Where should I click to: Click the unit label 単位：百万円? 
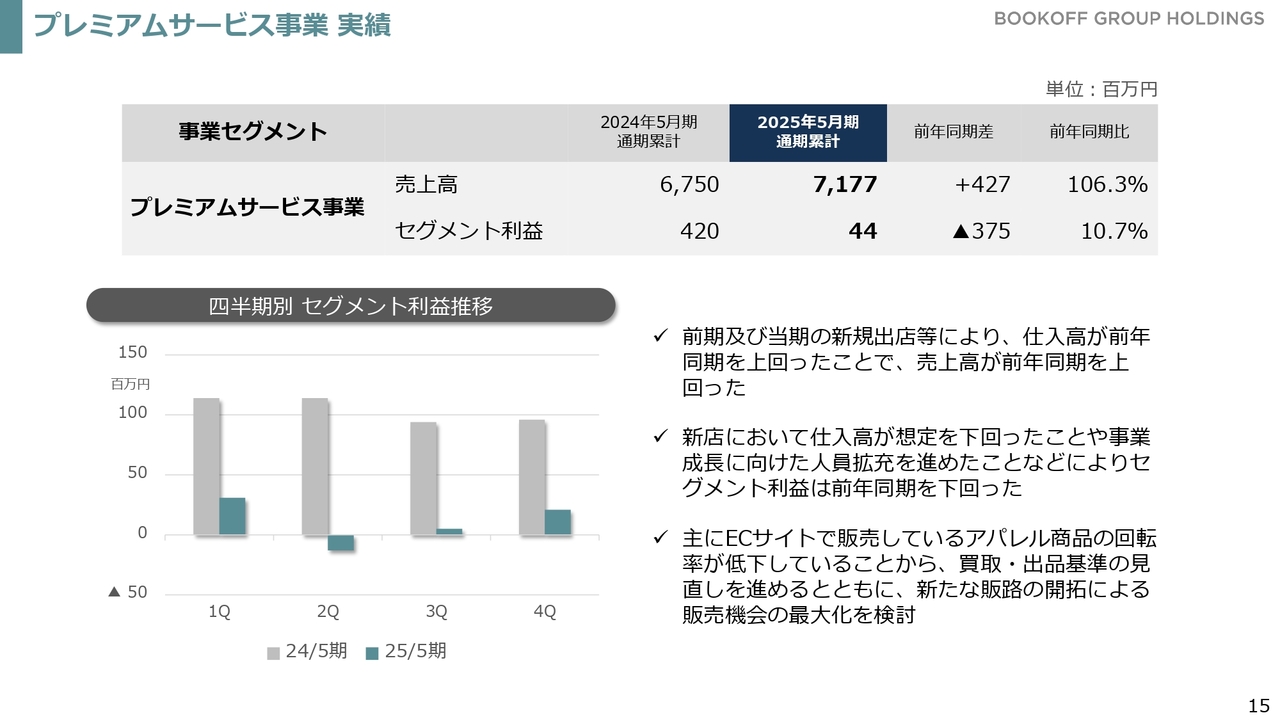(1101, 89)
